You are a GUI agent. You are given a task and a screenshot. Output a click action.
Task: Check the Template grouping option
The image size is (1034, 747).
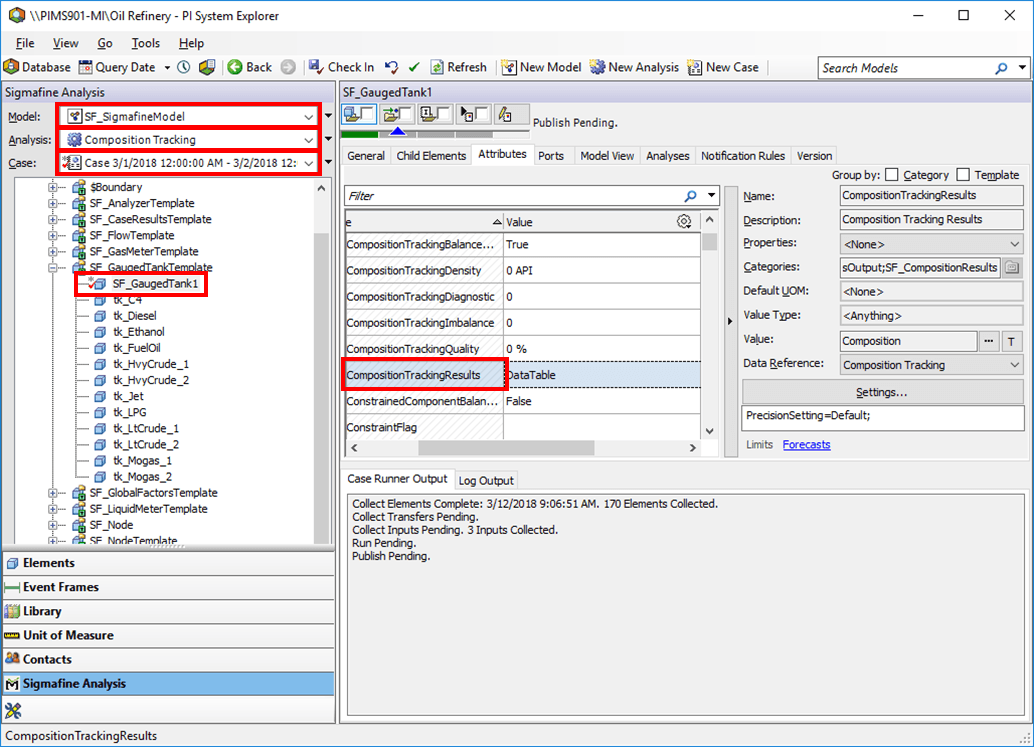[963, 174]
